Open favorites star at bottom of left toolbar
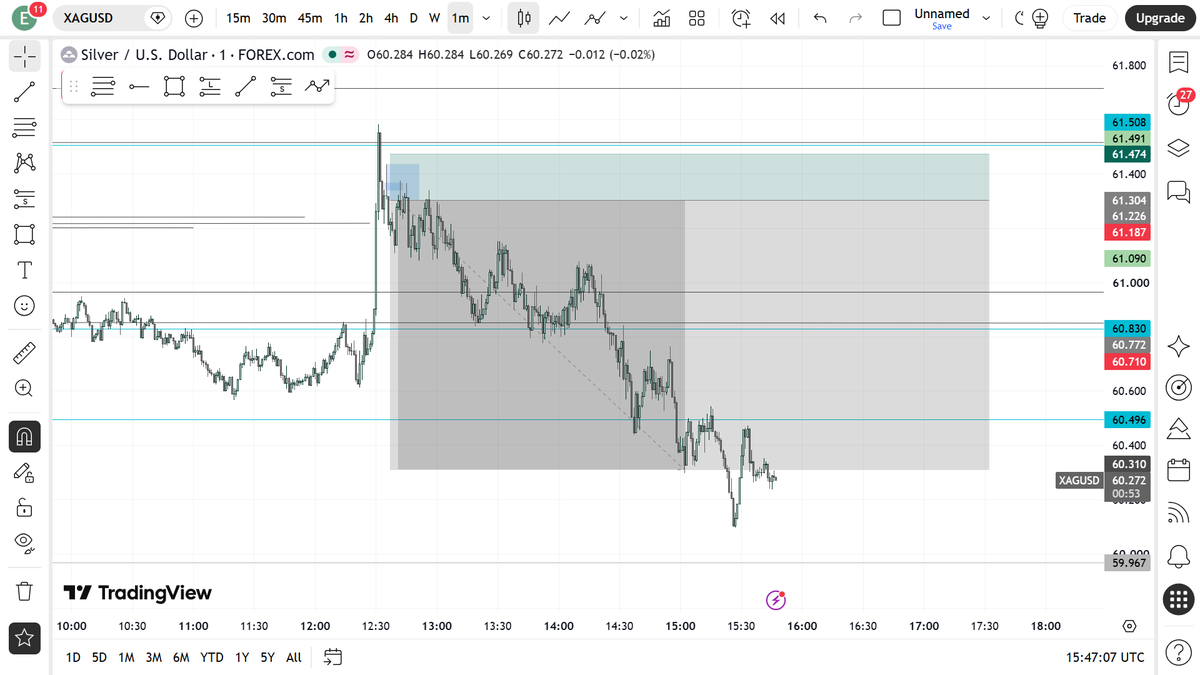Viewport: 1200px width, 675px height. (25, 636)
